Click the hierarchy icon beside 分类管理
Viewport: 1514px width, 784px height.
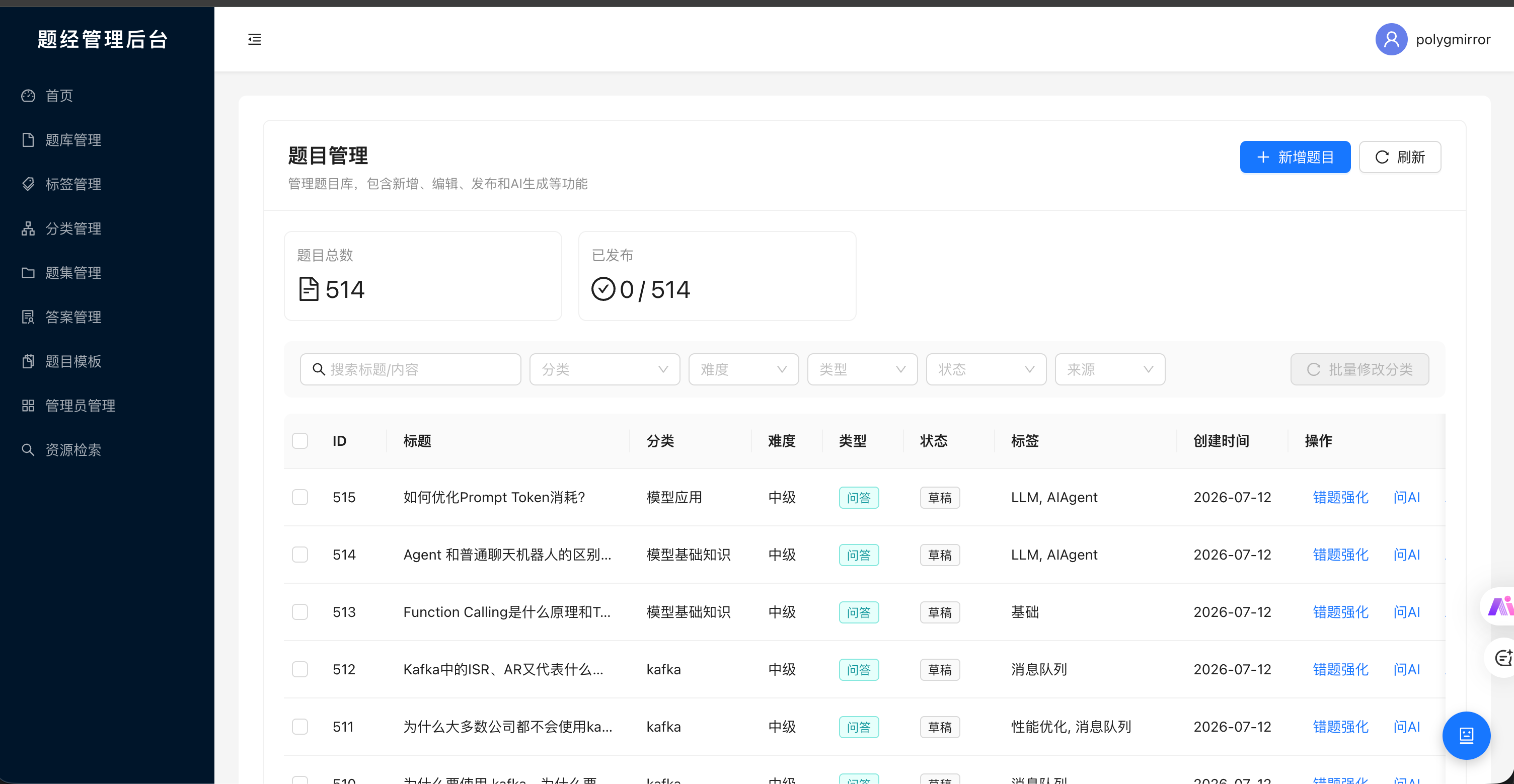coord(28,228)
